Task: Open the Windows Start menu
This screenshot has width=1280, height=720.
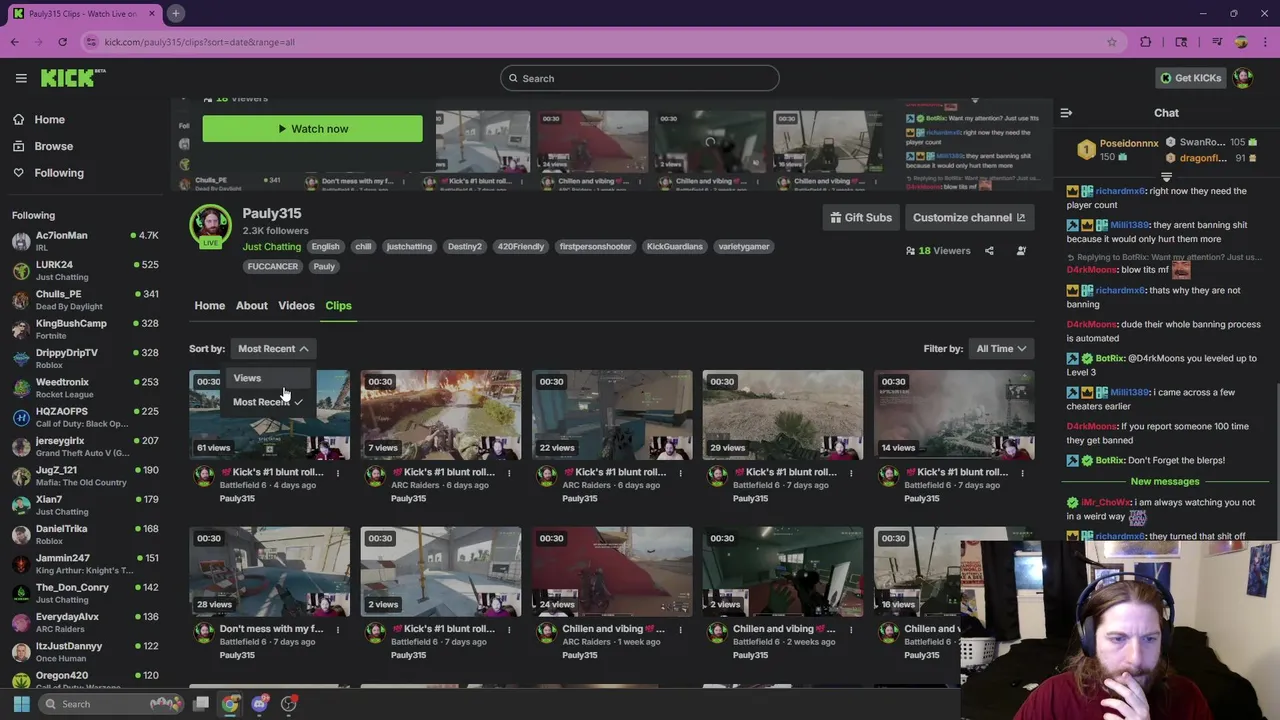Action: pos(21,704)
